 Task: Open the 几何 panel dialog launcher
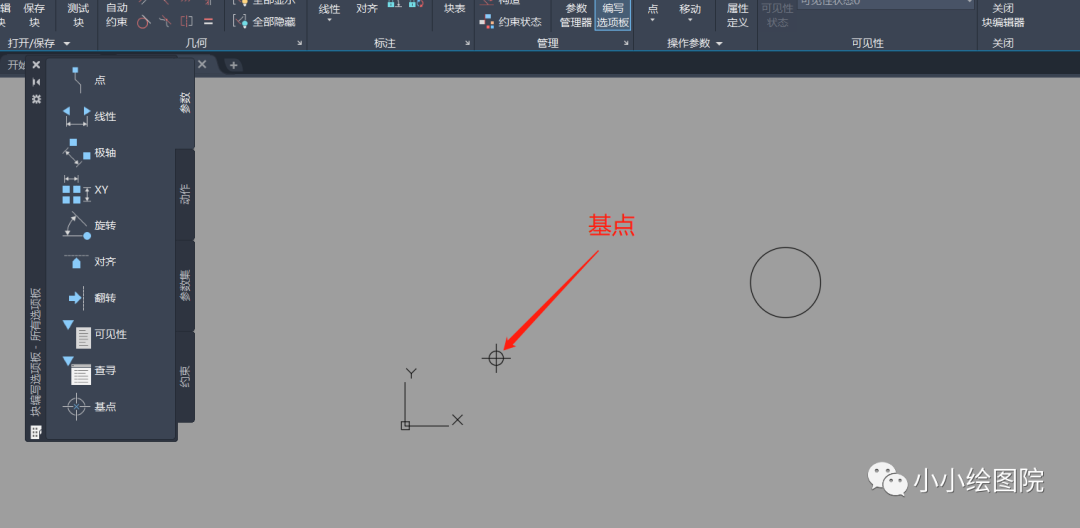(300, 43)
